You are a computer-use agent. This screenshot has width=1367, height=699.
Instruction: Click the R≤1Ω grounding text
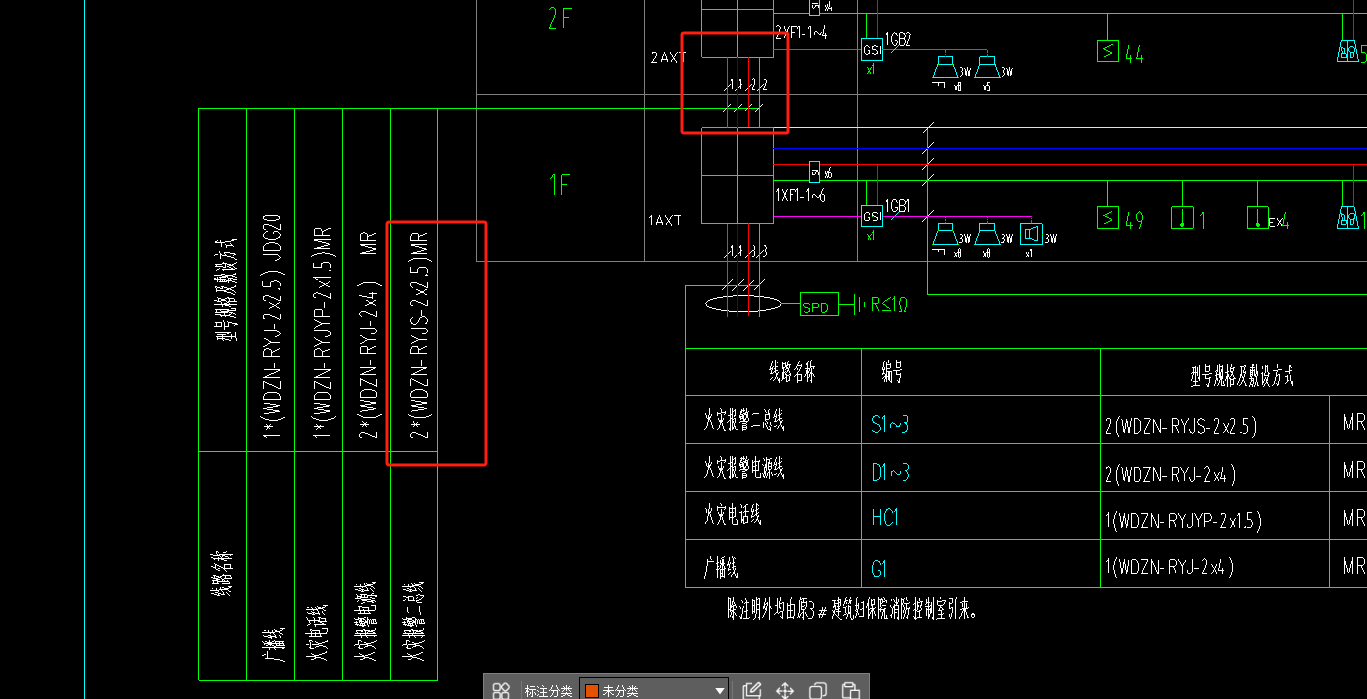coord(889,306)
